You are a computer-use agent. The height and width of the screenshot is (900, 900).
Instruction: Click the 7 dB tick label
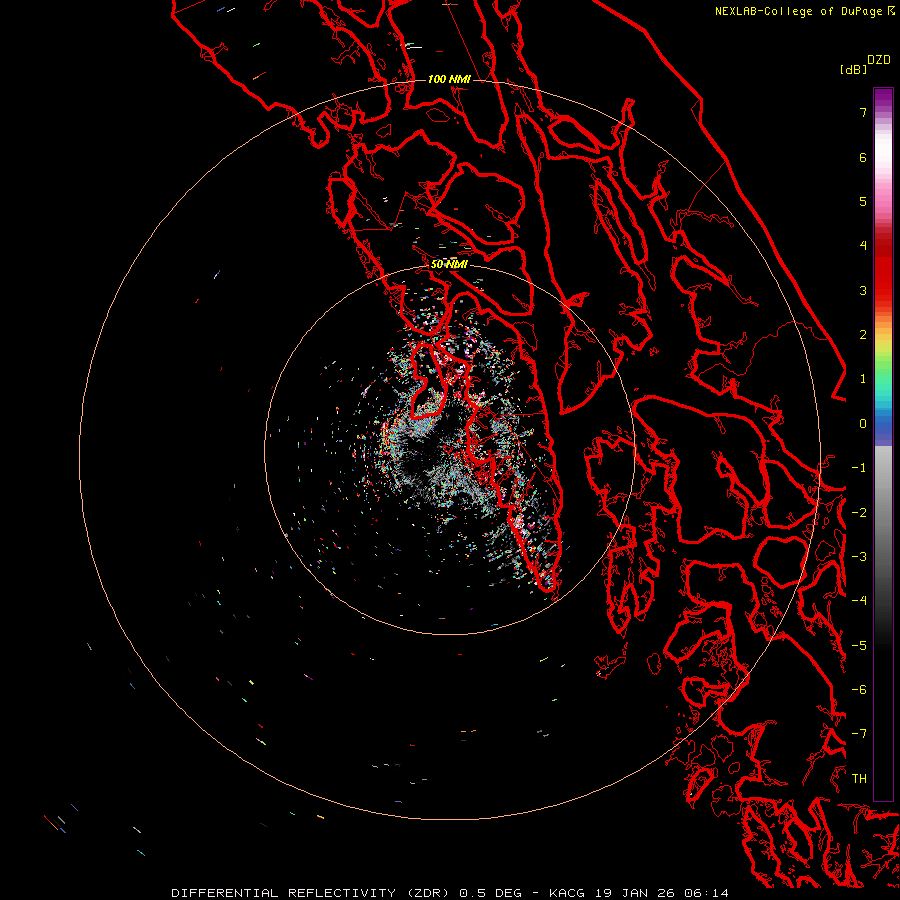(x=863, y=112)
